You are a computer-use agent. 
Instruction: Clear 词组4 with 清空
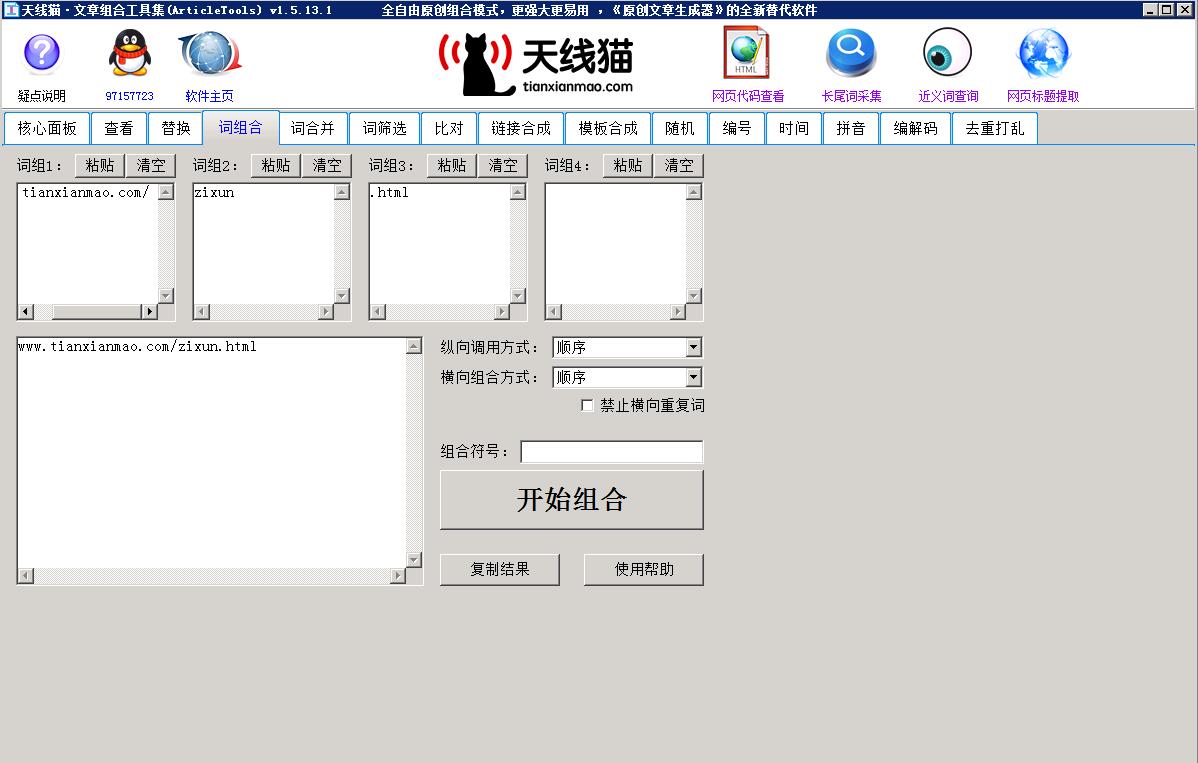[679, 166]
